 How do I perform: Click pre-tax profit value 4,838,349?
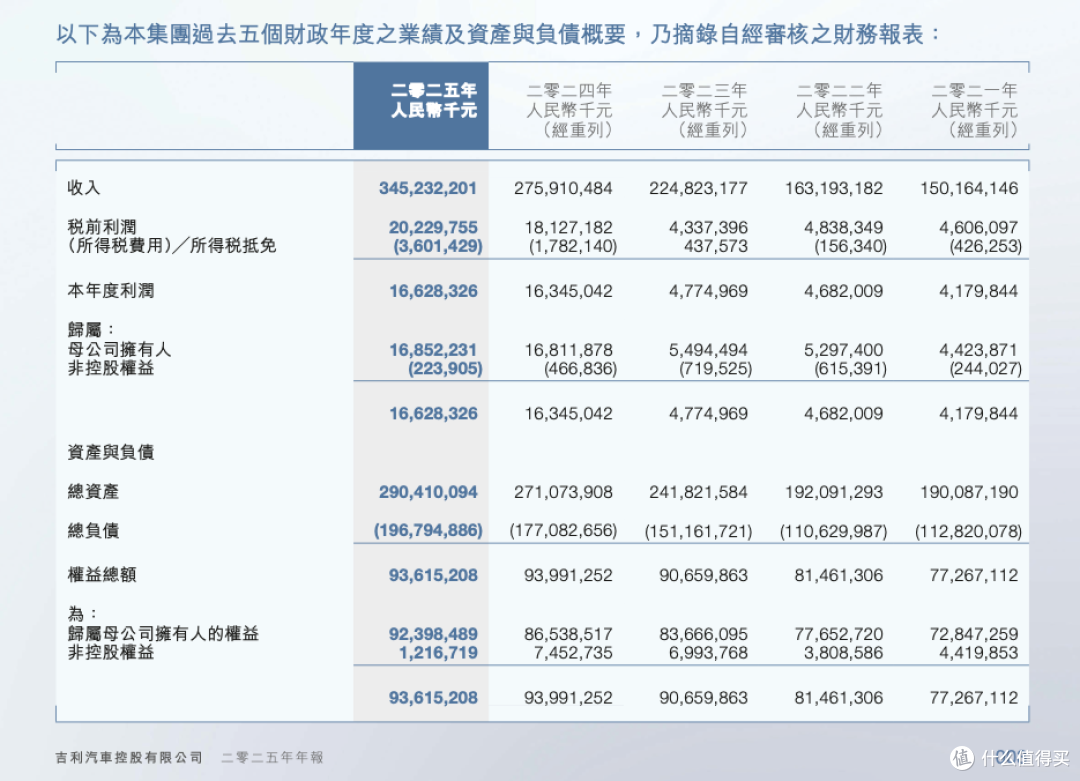coord(843,227)
